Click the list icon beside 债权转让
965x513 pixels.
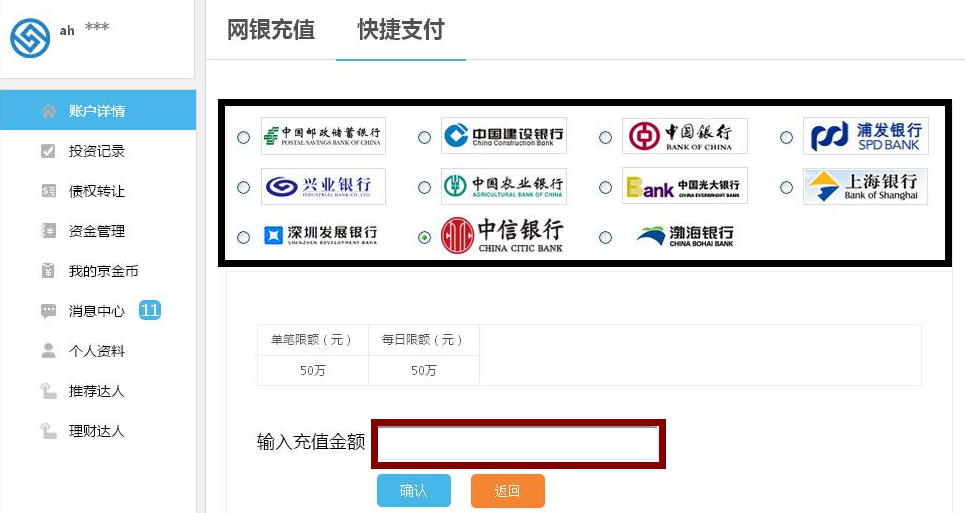coord(48,191)
